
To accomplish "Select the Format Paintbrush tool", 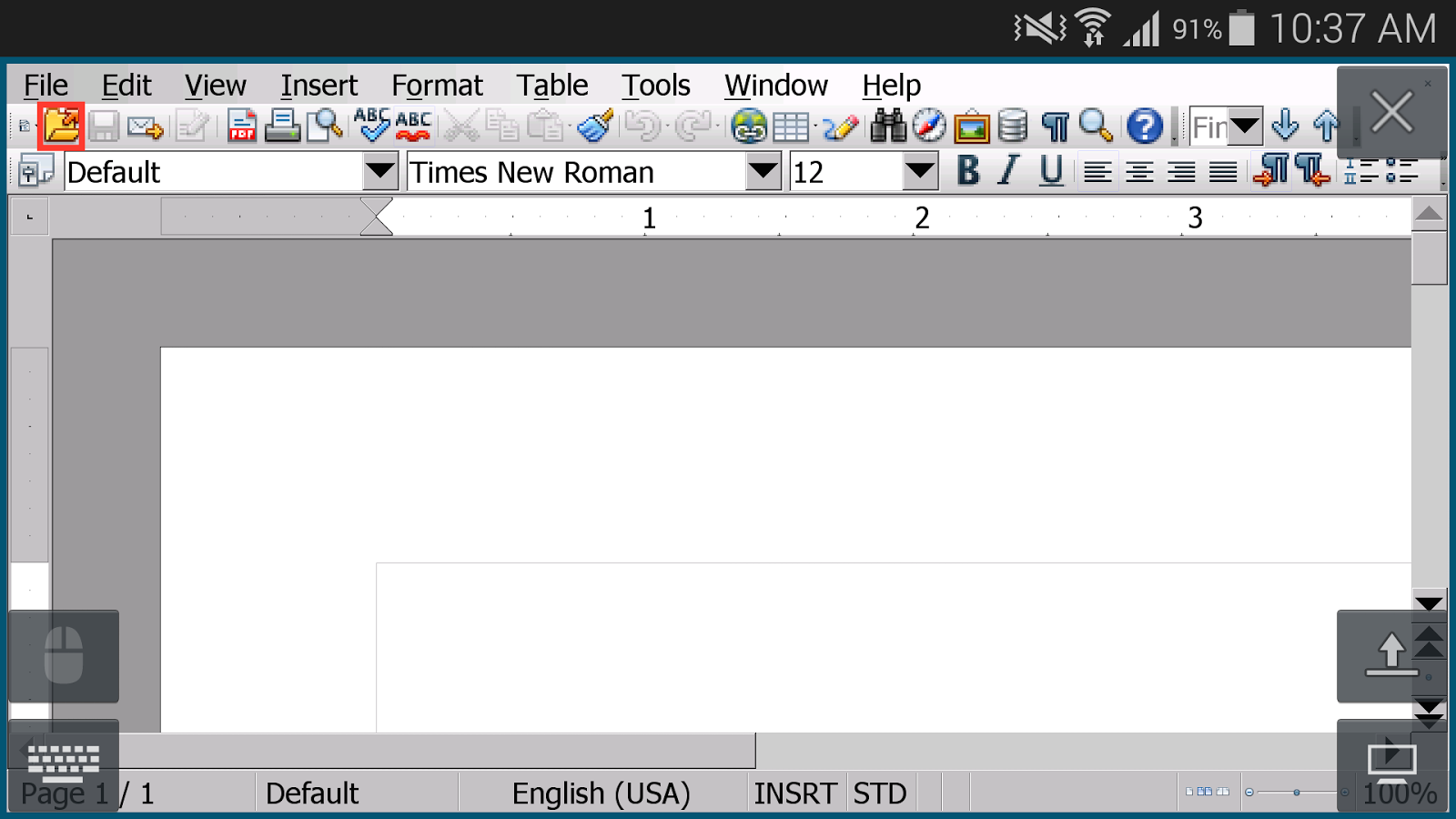I will (x=596, y=126).
